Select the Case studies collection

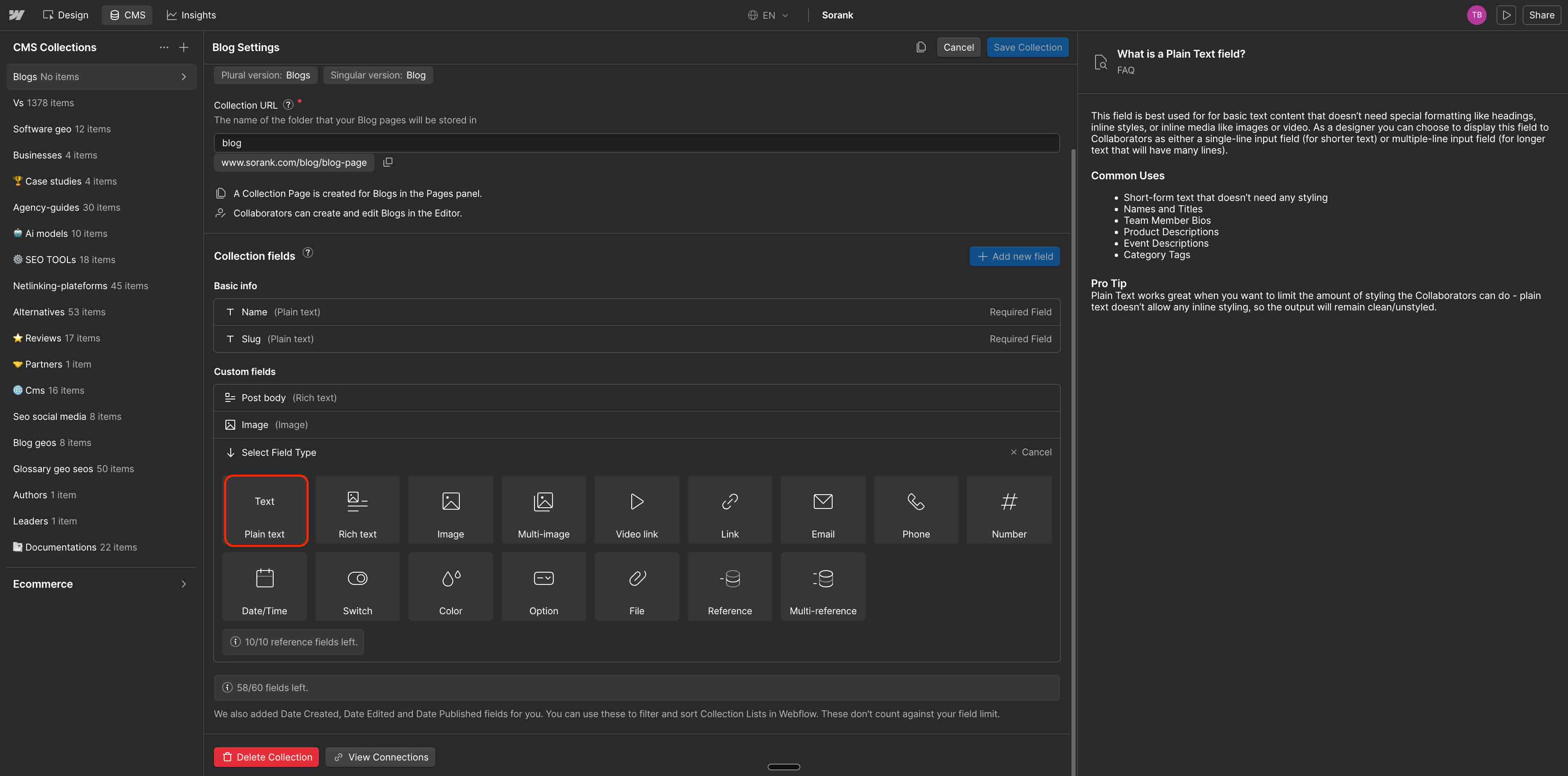coord(101,181)
